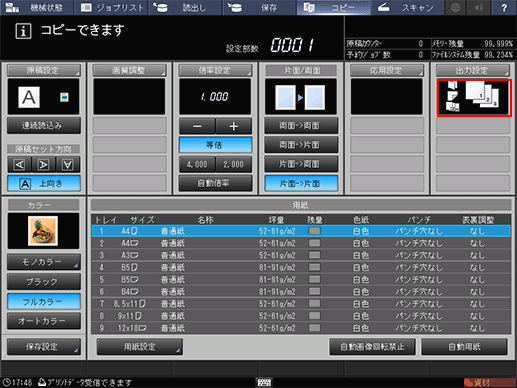
Task: Select フルカラー full color mode
Action: point(44,302)
